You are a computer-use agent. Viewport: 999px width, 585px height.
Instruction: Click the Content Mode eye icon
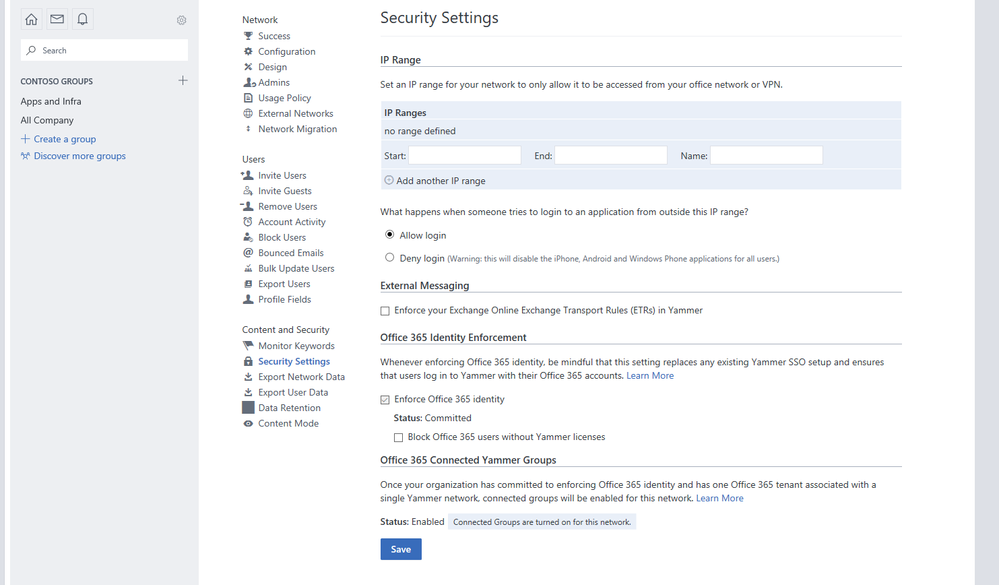pyautogui.click(x=248, y=423)
